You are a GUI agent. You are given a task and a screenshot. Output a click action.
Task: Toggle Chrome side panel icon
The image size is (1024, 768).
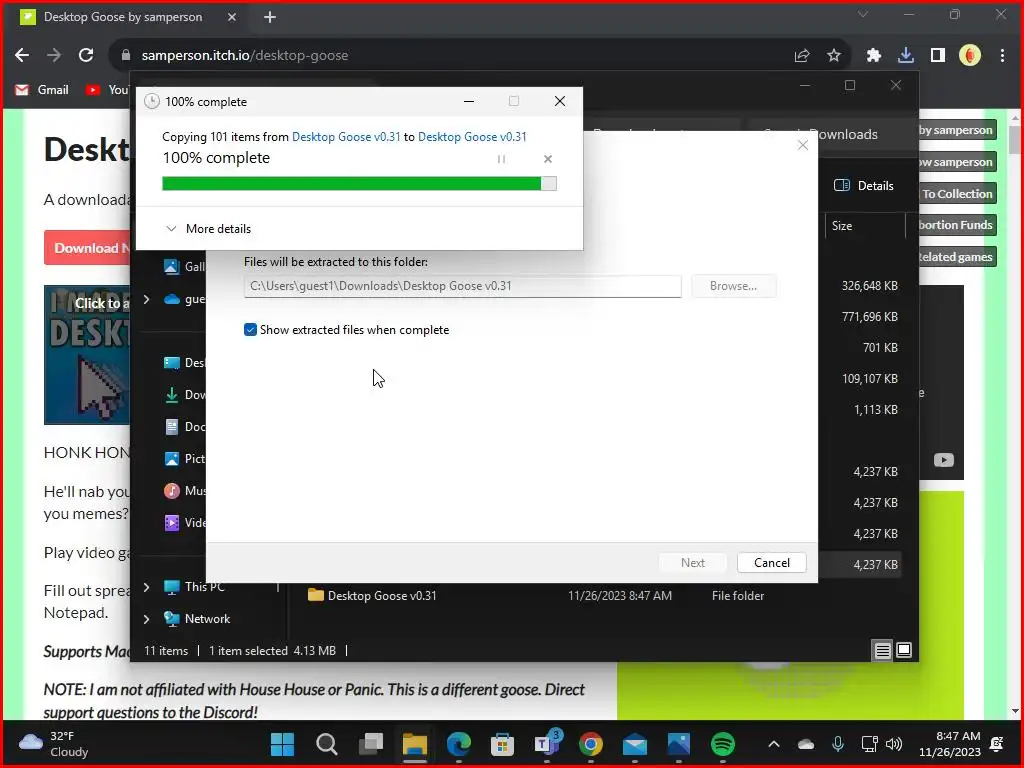pyautogui.click(x=938, y=56)
